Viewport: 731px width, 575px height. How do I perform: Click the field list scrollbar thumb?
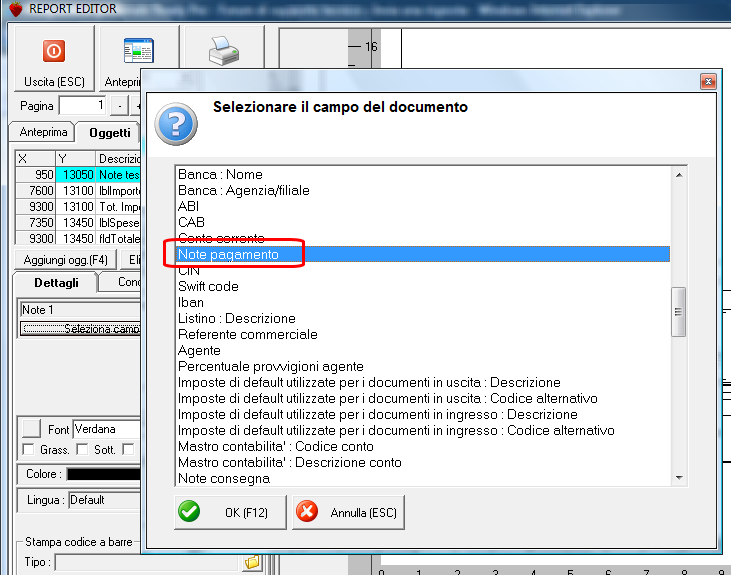coord(678,312)
